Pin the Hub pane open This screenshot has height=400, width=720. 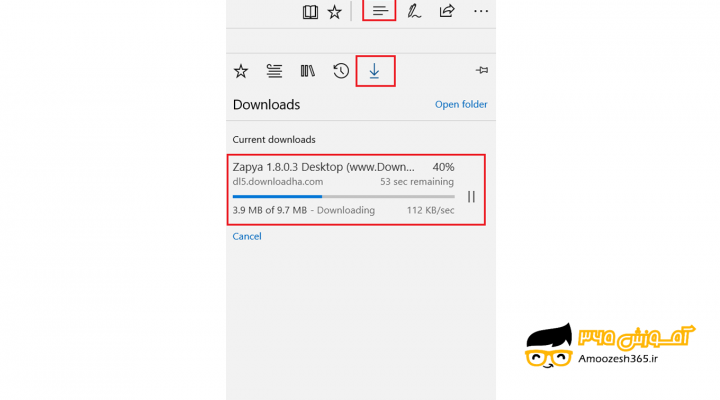[x=482, y=70]
